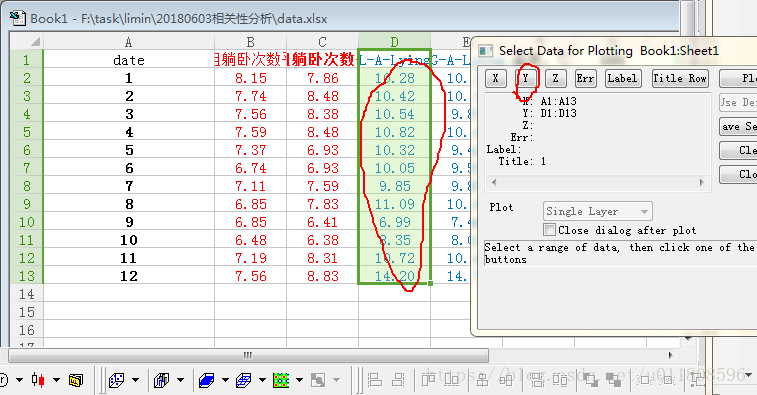757x395 pixels.
Task: Click cell with value 8.15
Action: [251, 78]
